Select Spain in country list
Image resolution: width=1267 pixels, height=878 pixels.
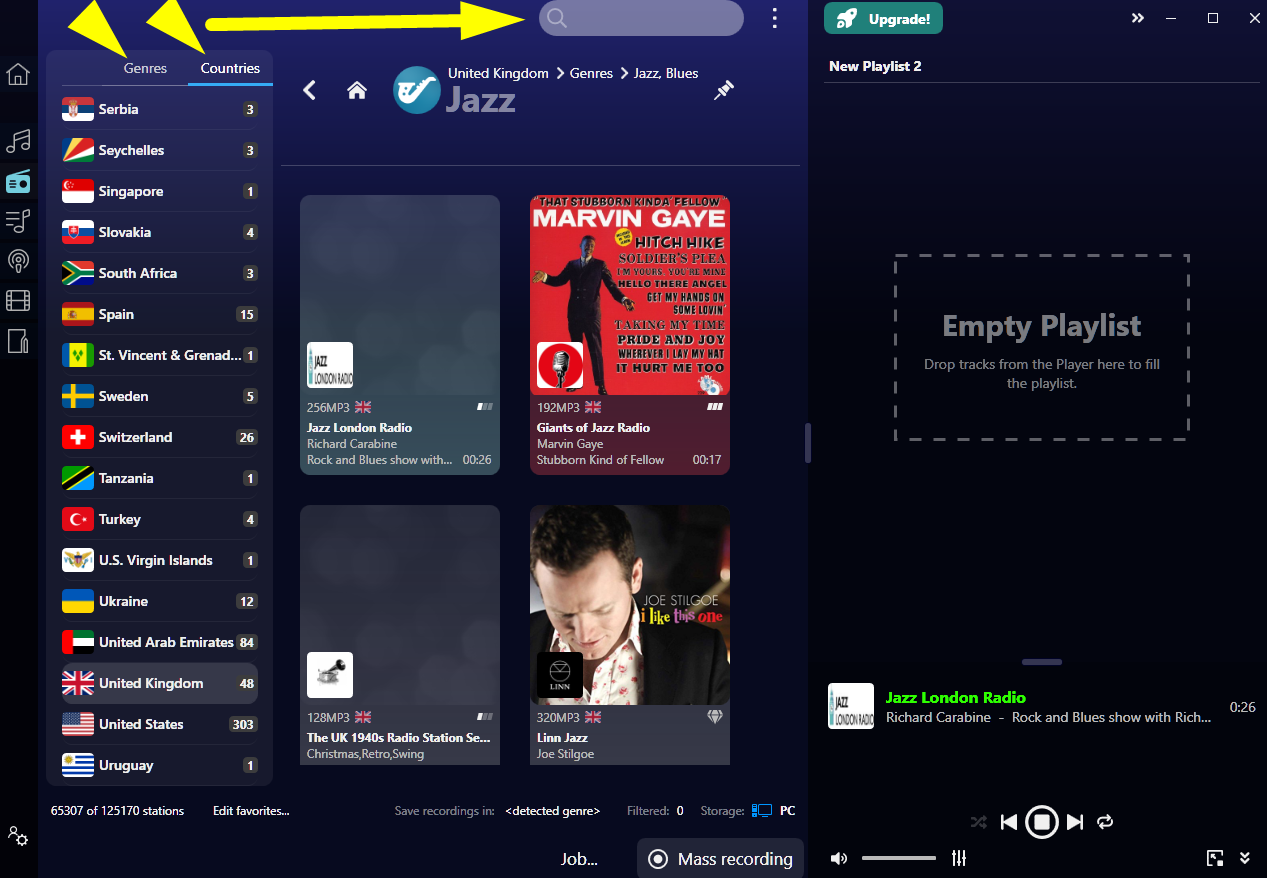pos(160,314)
